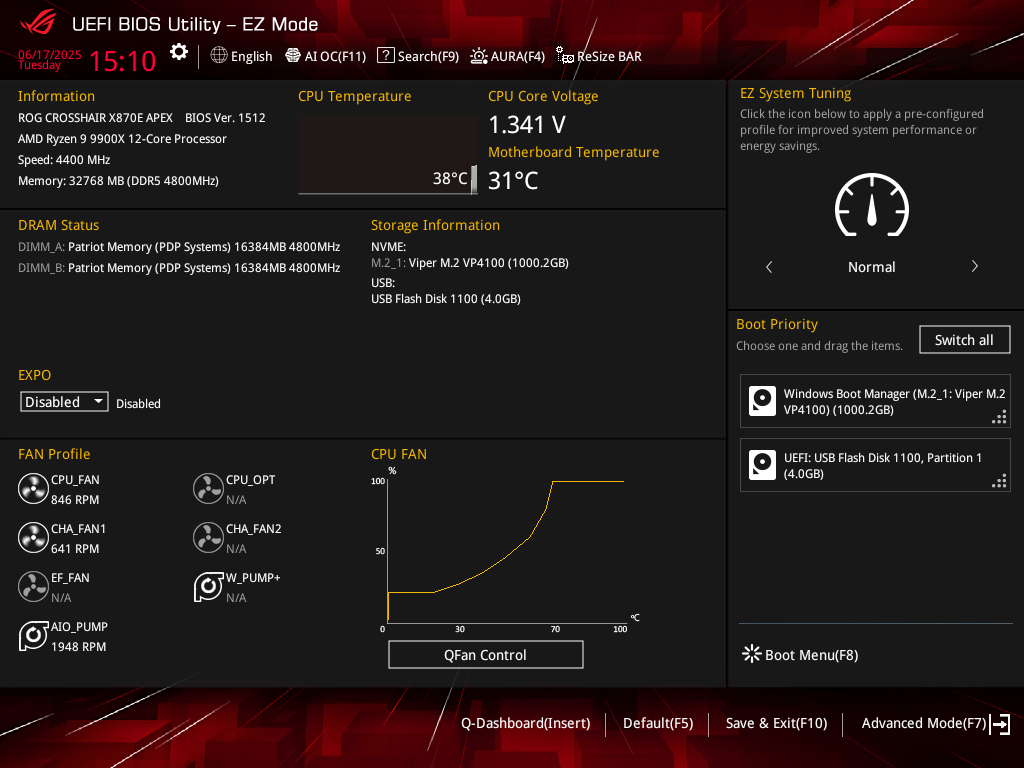
Task: Click the 15:10 clock display
Action: (123, 61)
